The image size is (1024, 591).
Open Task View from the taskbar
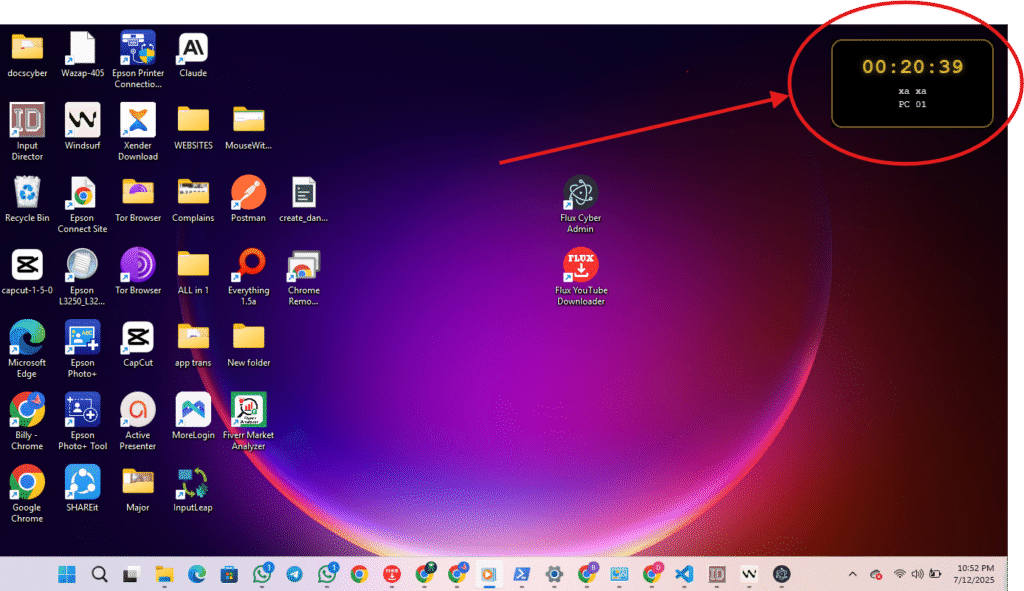tap(131, 575)
